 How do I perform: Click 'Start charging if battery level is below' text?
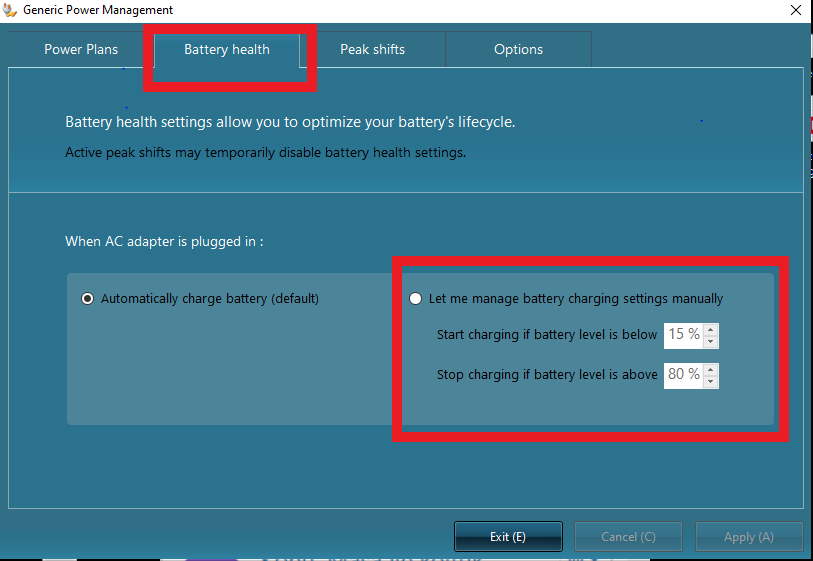546,335
